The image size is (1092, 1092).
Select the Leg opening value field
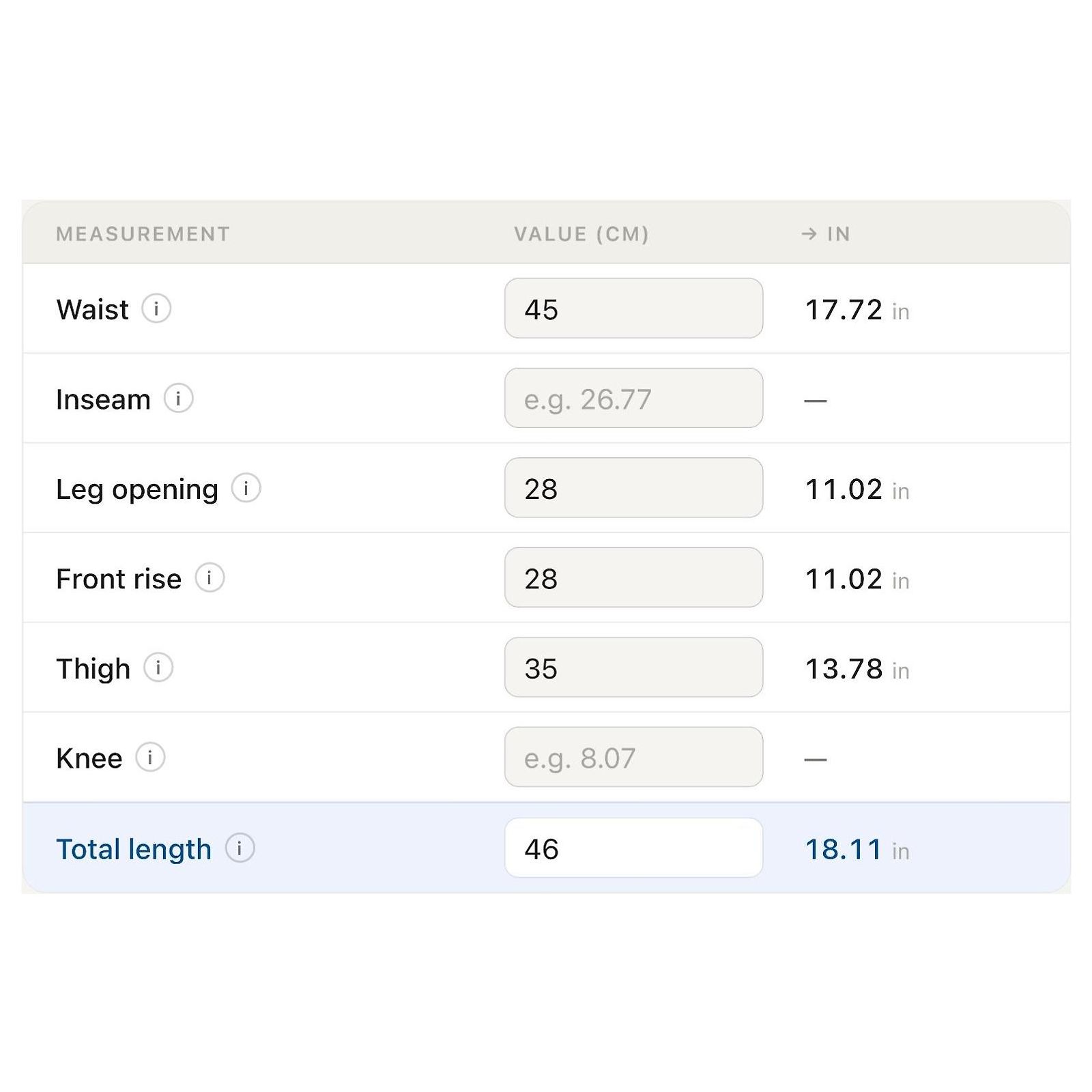[x=633, y=487]
